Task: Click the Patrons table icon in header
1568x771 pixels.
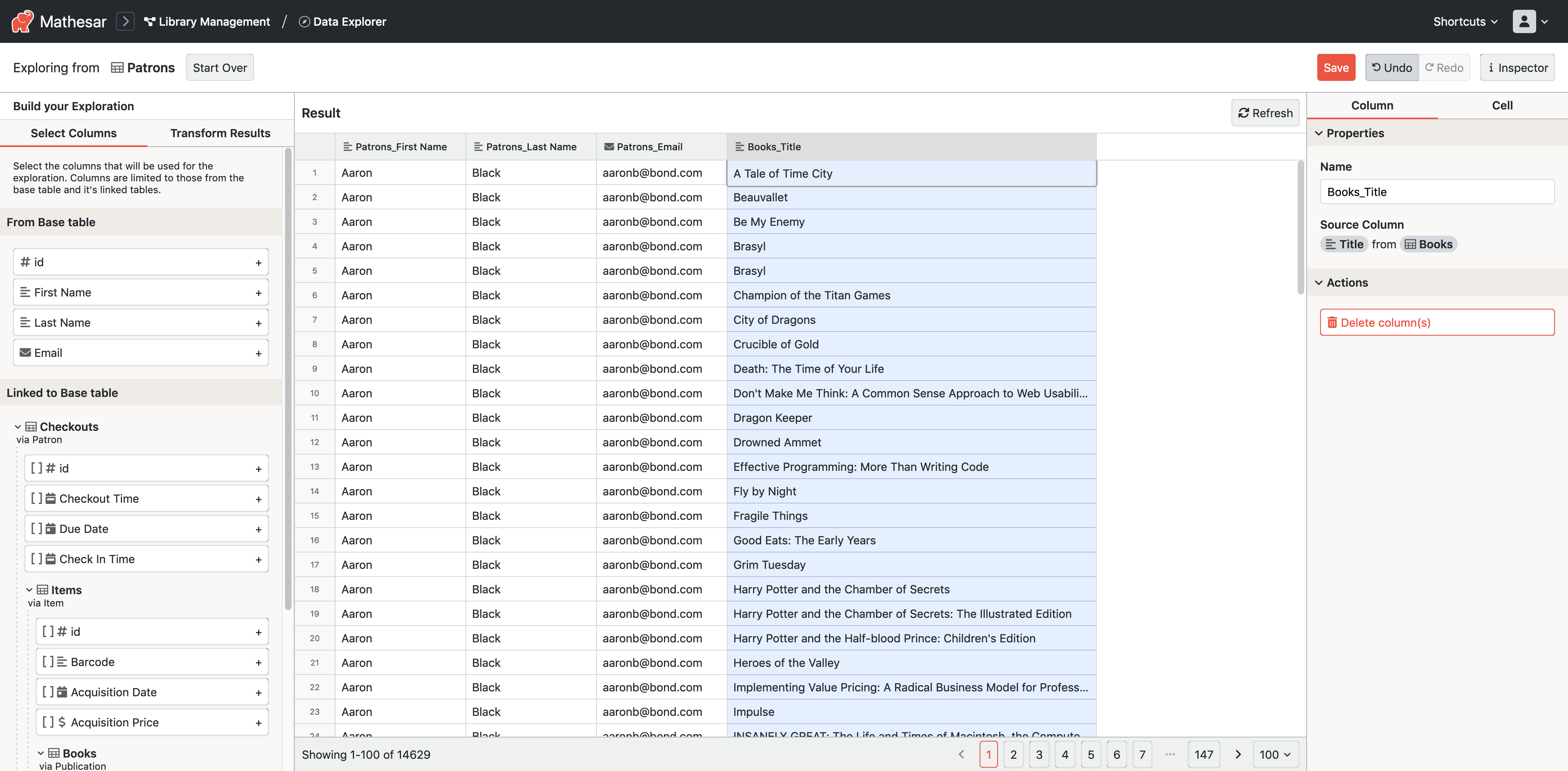Action: coord(117,67)
